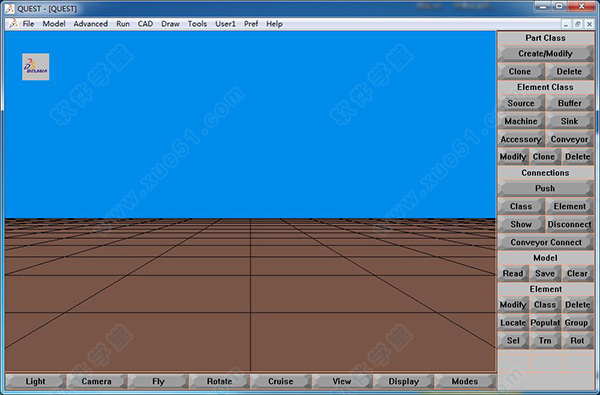Click the Source element class button
The width and height of the screenshot is (600, 395).
pos(521,103)
